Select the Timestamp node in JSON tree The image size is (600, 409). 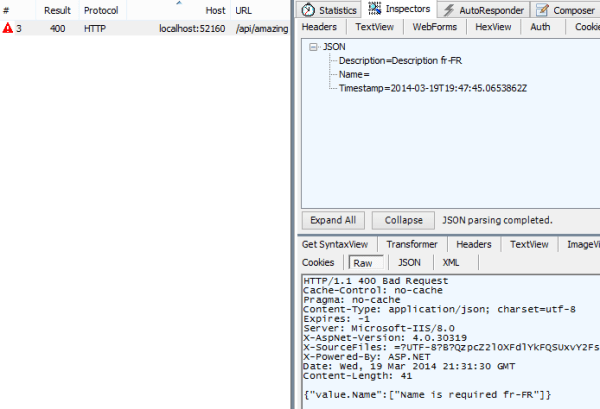click(432, 88)
